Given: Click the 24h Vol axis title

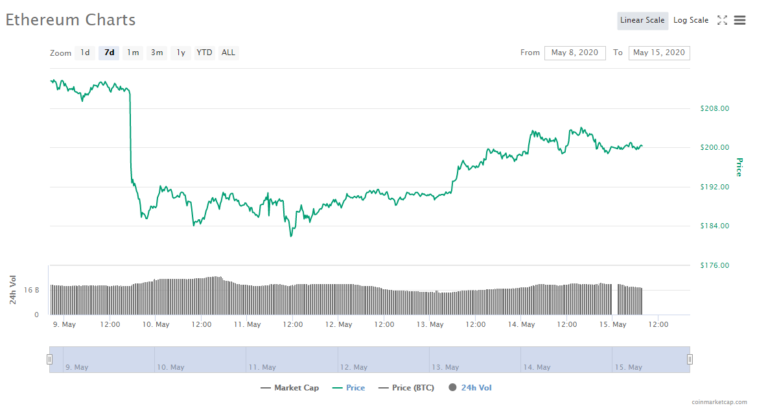Looking at the screenshot, I should pyautogui.click(x=13, y=290).
